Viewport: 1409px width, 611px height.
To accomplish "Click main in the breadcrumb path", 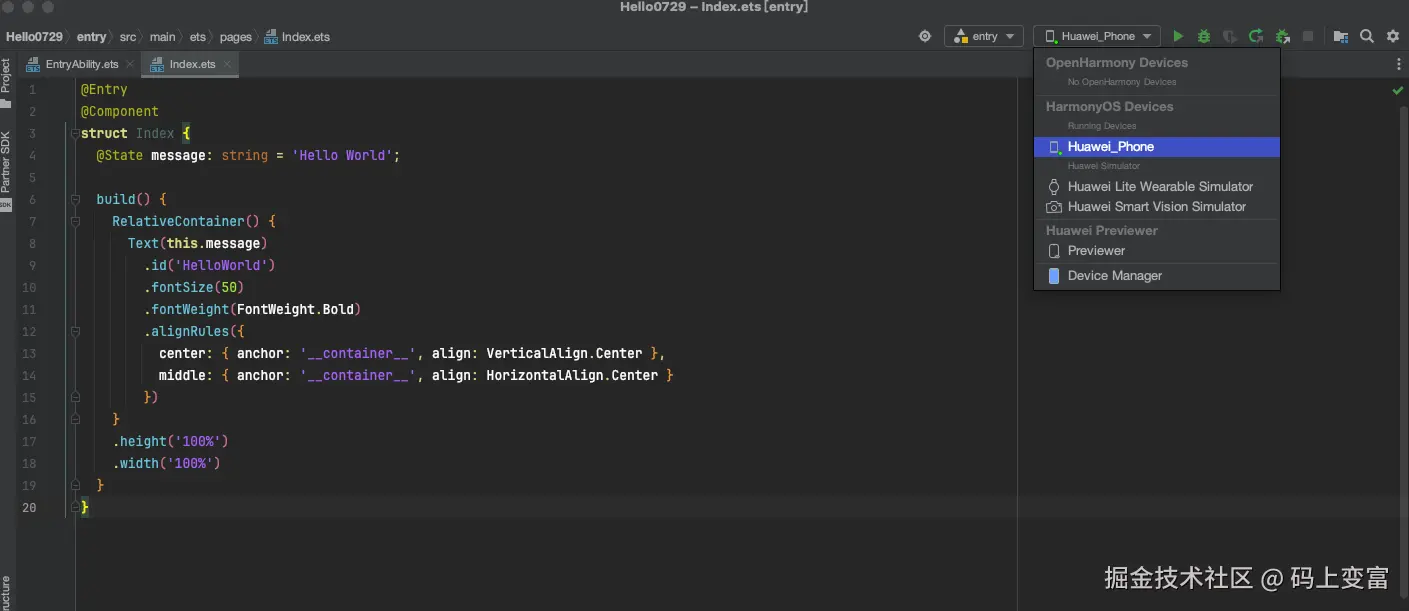I will (163, 37).
